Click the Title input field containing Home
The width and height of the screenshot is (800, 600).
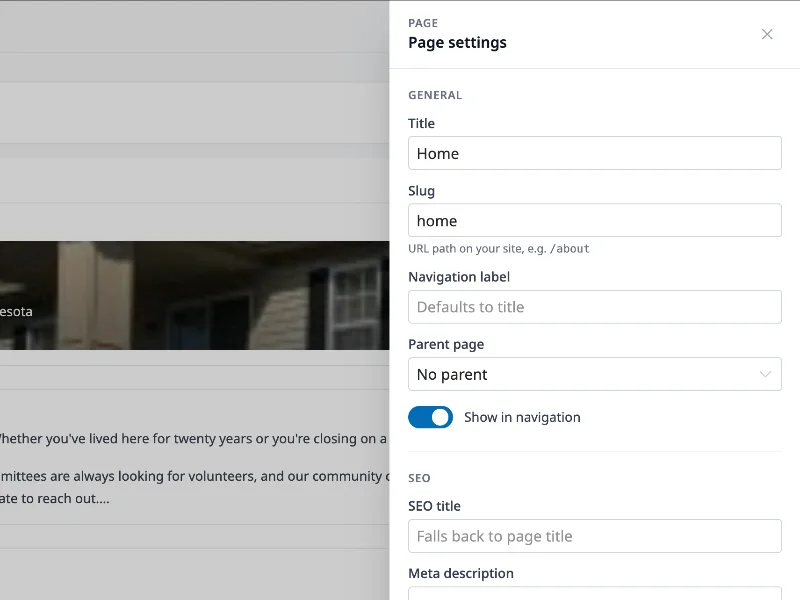[594, 153]
